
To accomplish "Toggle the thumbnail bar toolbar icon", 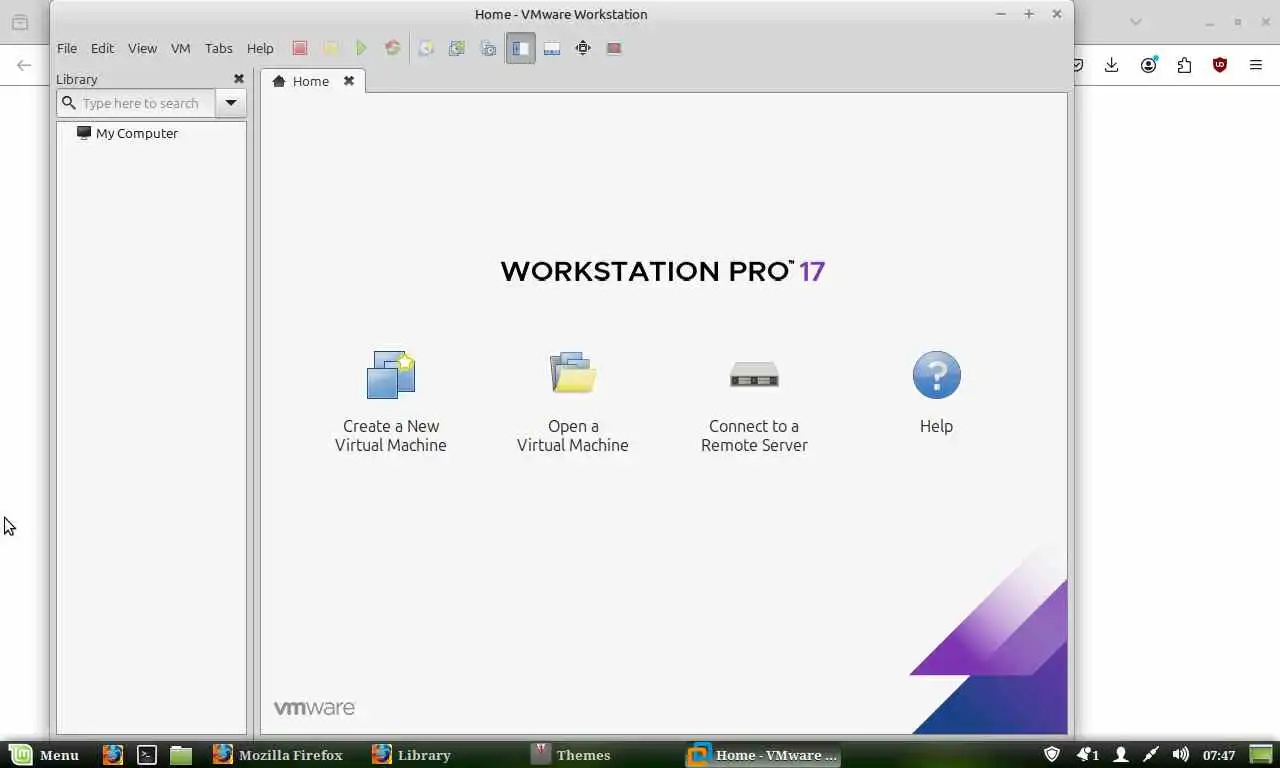I will (x=552, y=48).
